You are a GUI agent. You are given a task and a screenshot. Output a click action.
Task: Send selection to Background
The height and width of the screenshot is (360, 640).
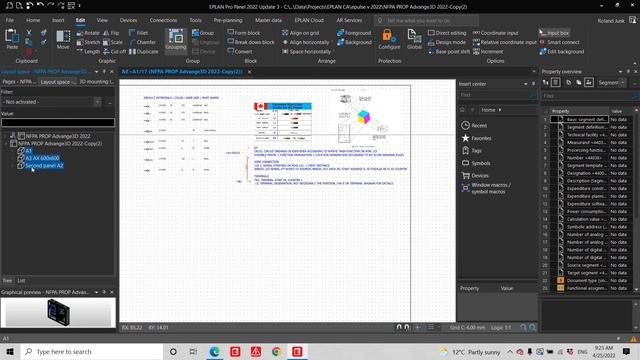[x=354, y=42]
